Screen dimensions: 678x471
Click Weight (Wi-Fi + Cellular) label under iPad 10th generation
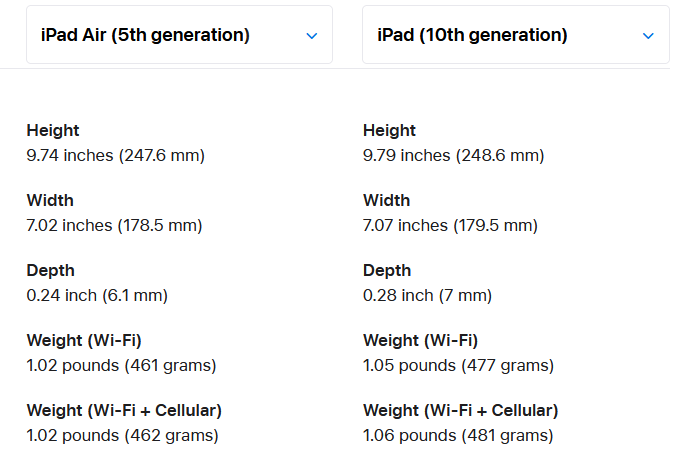point(460,410)
